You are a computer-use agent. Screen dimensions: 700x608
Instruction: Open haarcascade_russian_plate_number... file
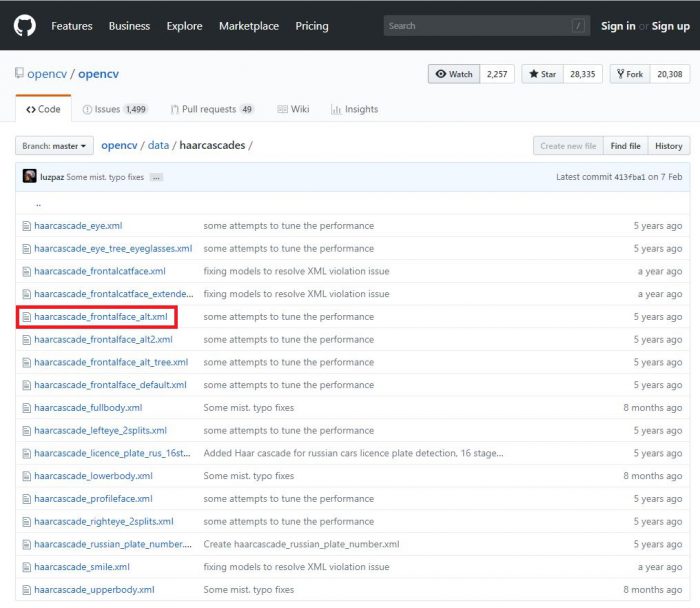113,545
